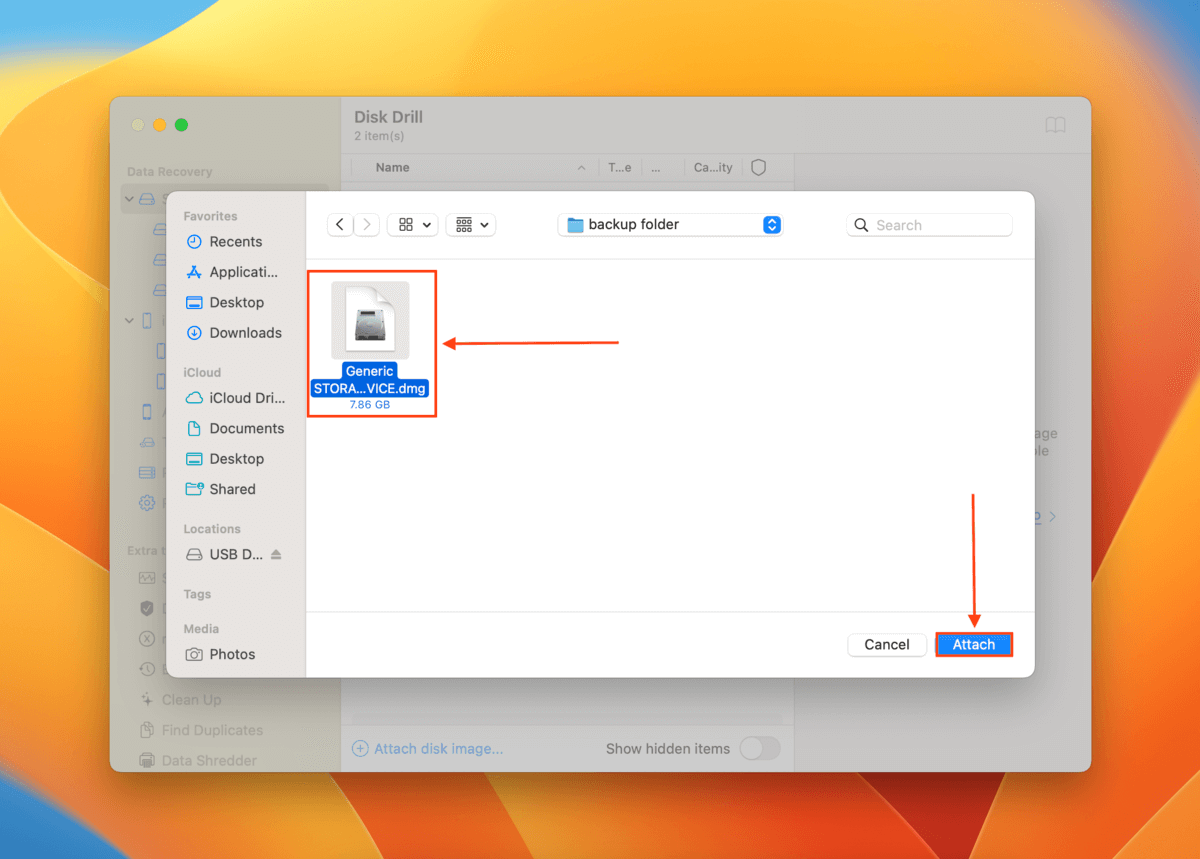Click the Capacity column header
Screen dimensions: 1200x859
point(713,168)
